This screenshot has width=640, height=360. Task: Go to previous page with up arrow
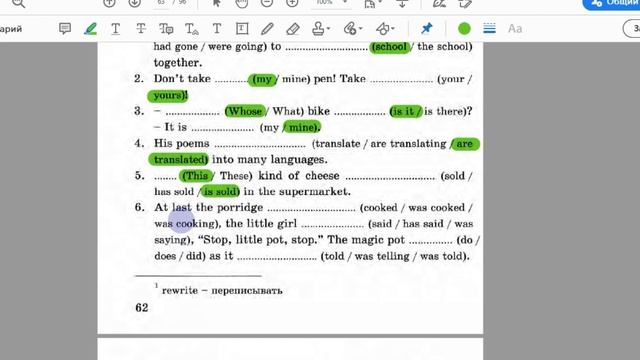(109, 3)
